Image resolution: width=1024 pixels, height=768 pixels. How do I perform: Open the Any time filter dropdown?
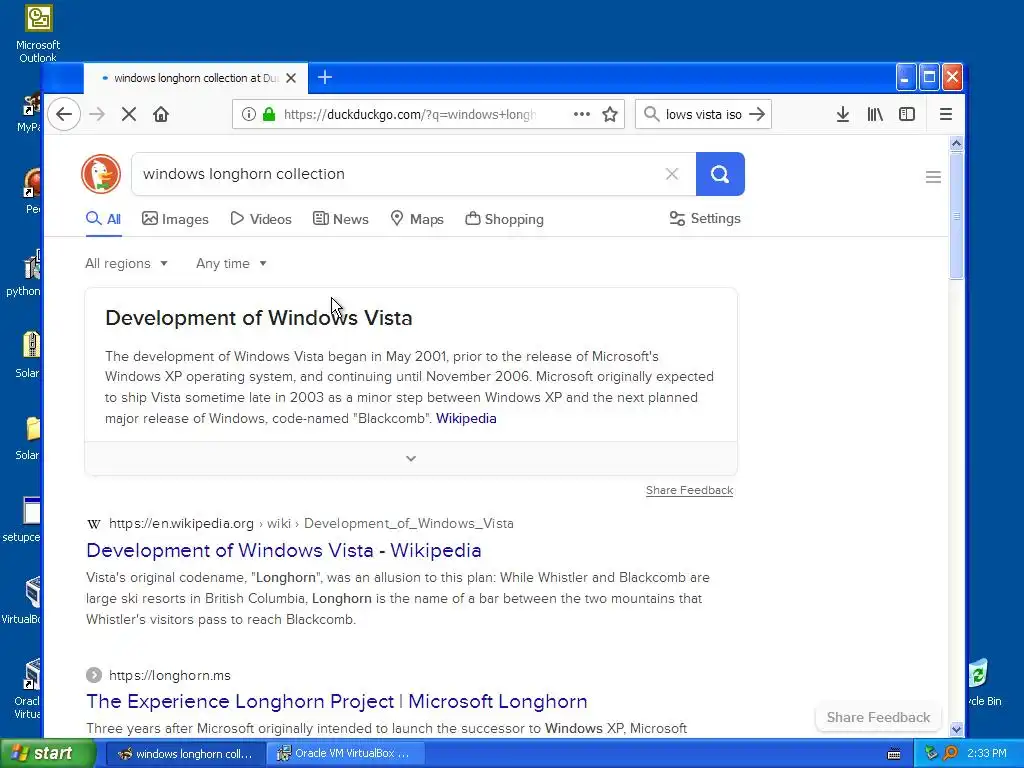[231, 263]
